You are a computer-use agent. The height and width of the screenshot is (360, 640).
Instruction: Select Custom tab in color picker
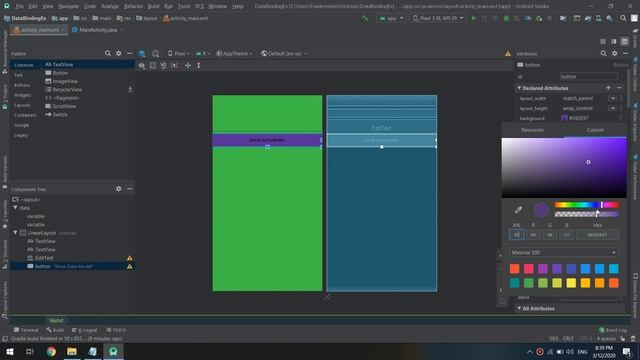click(x=595, y=130)
